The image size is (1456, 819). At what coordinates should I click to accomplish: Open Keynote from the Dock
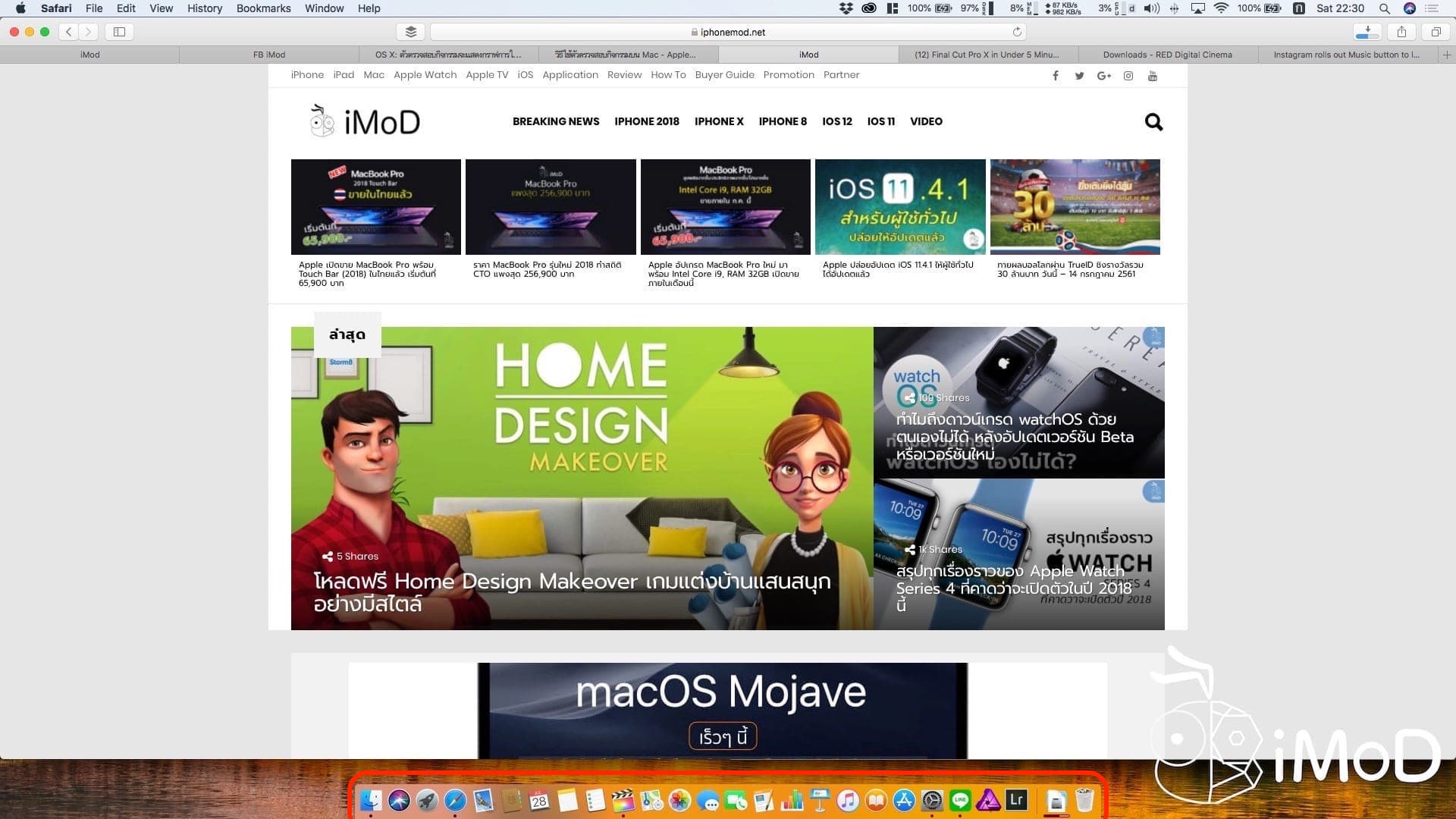tap(820, 802)
